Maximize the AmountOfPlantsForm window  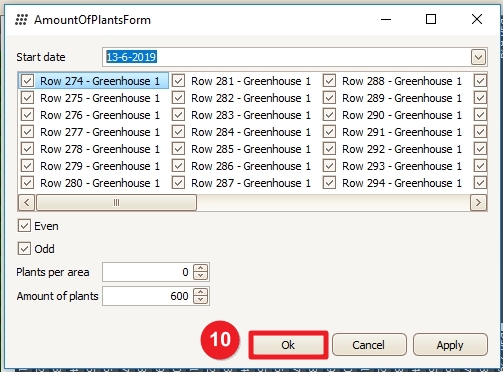click(x=431, y=19)
